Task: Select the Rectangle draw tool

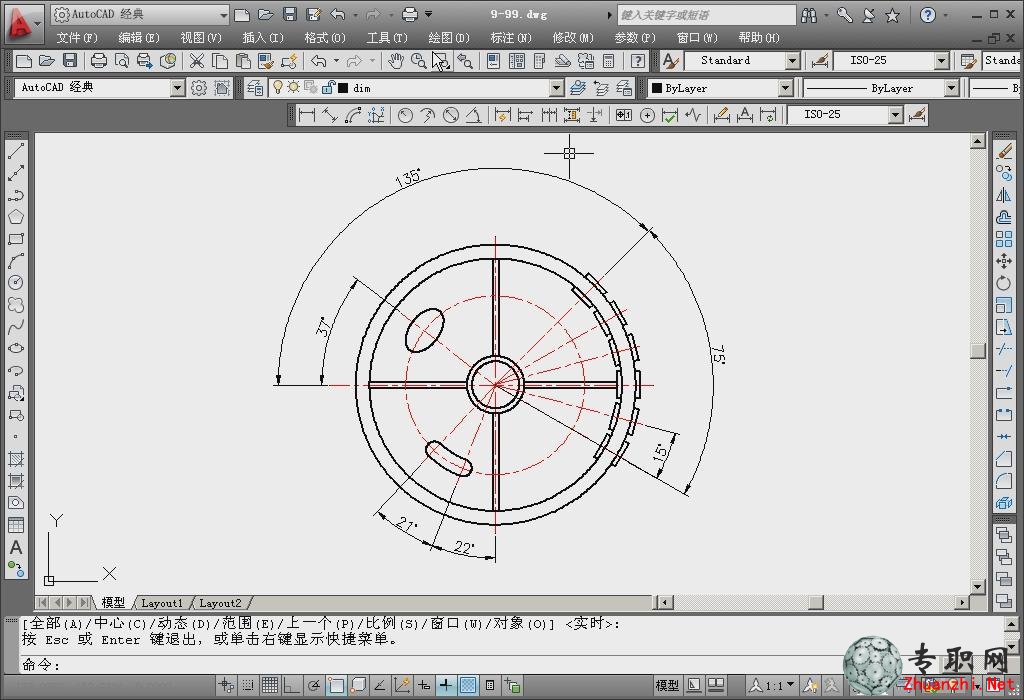Action: [16, 239]
